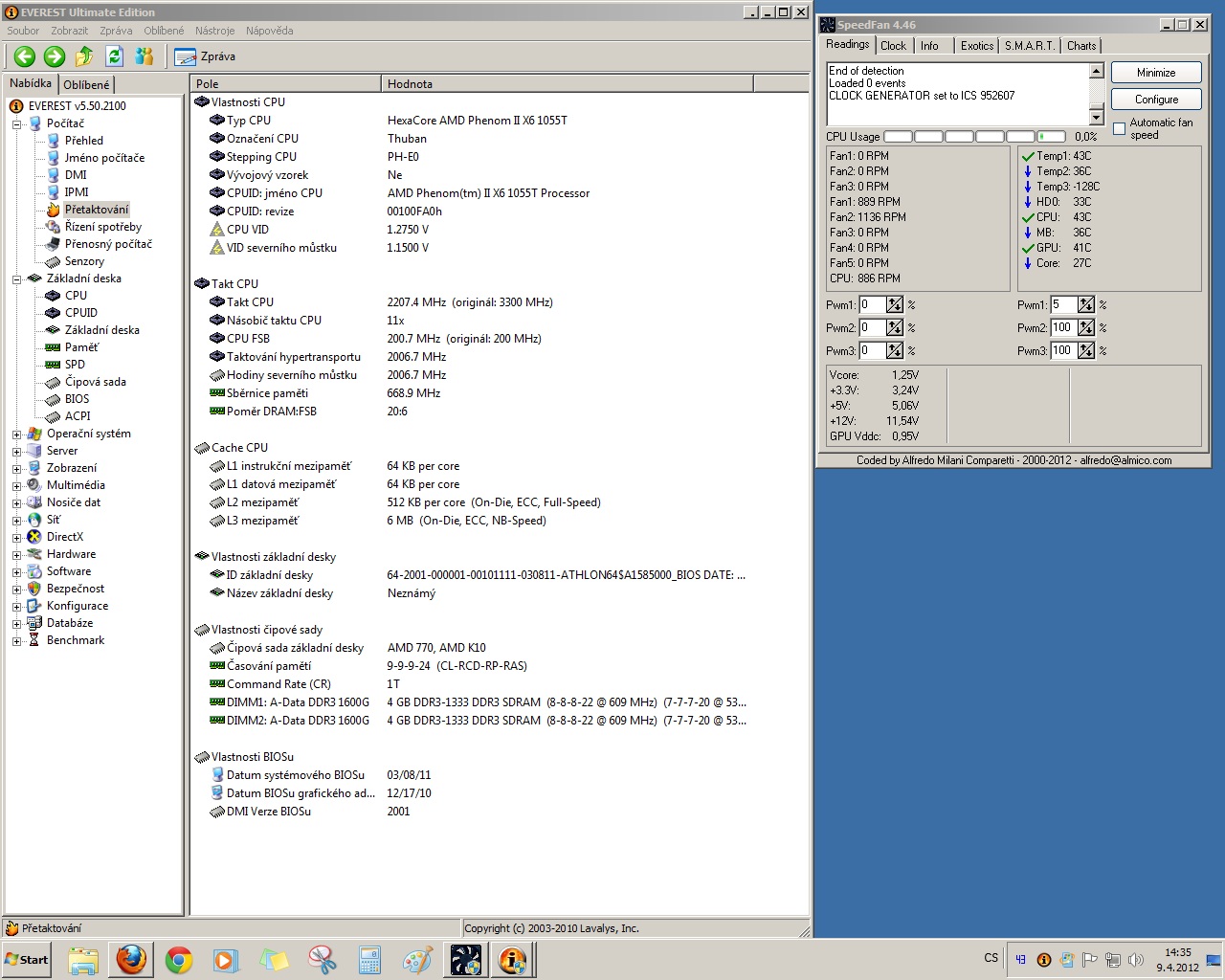
Task: Switch to SpeedFan fan icon on taskbar
Action: pos(466,960)
